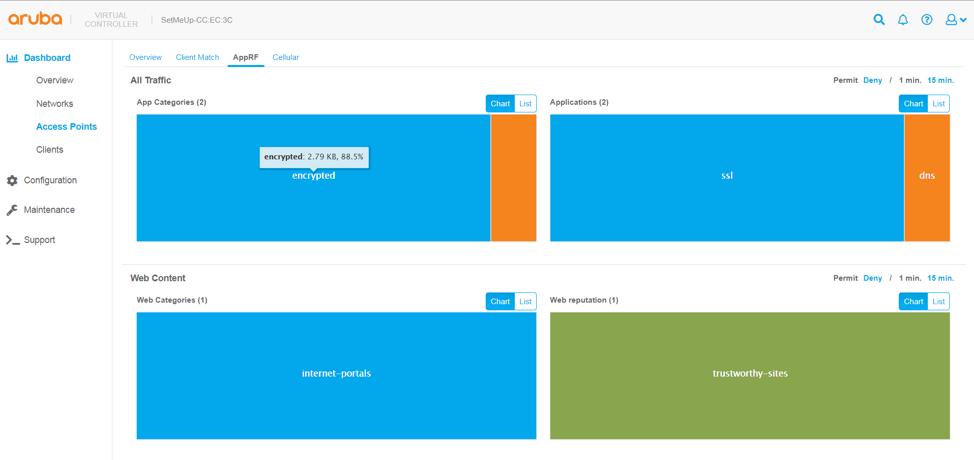Select 15 min. in Web Content
This screenshot has height=460, width=974.
point(940,278)
